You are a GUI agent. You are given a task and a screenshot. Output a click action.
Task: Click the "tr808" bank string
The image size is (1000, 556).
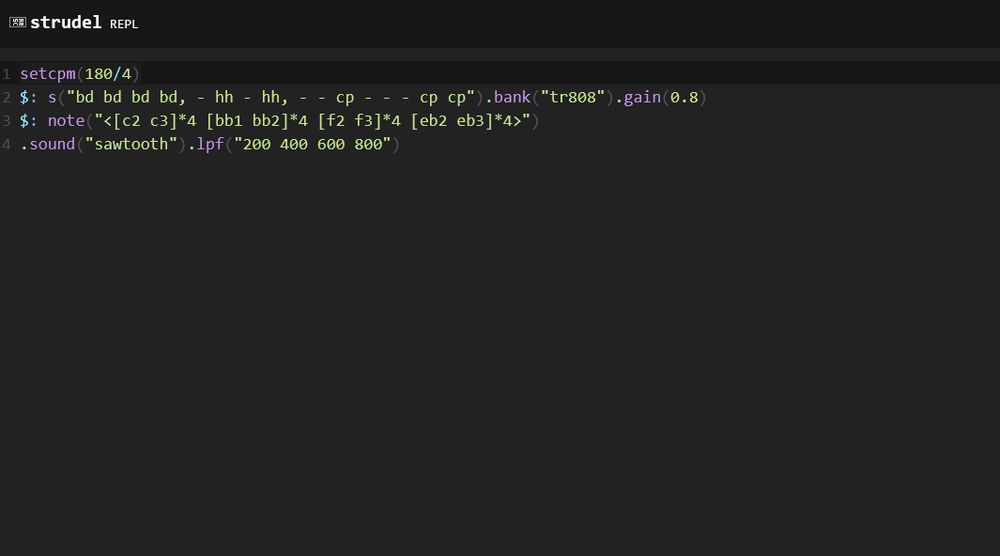coord(573,98)
